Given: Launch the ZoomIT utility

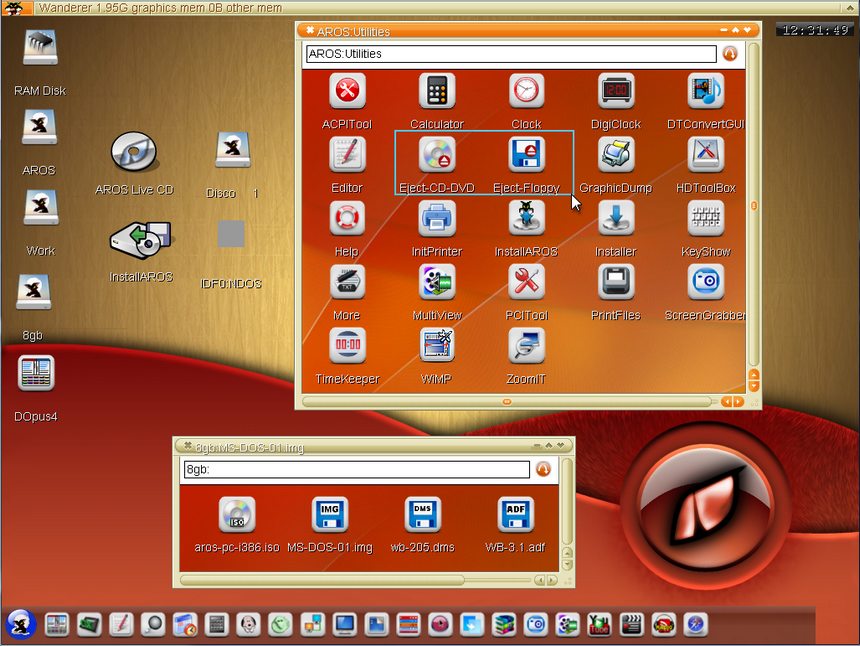Looking at the screenshot, I should pyautogui.click(x=527, y=346).
